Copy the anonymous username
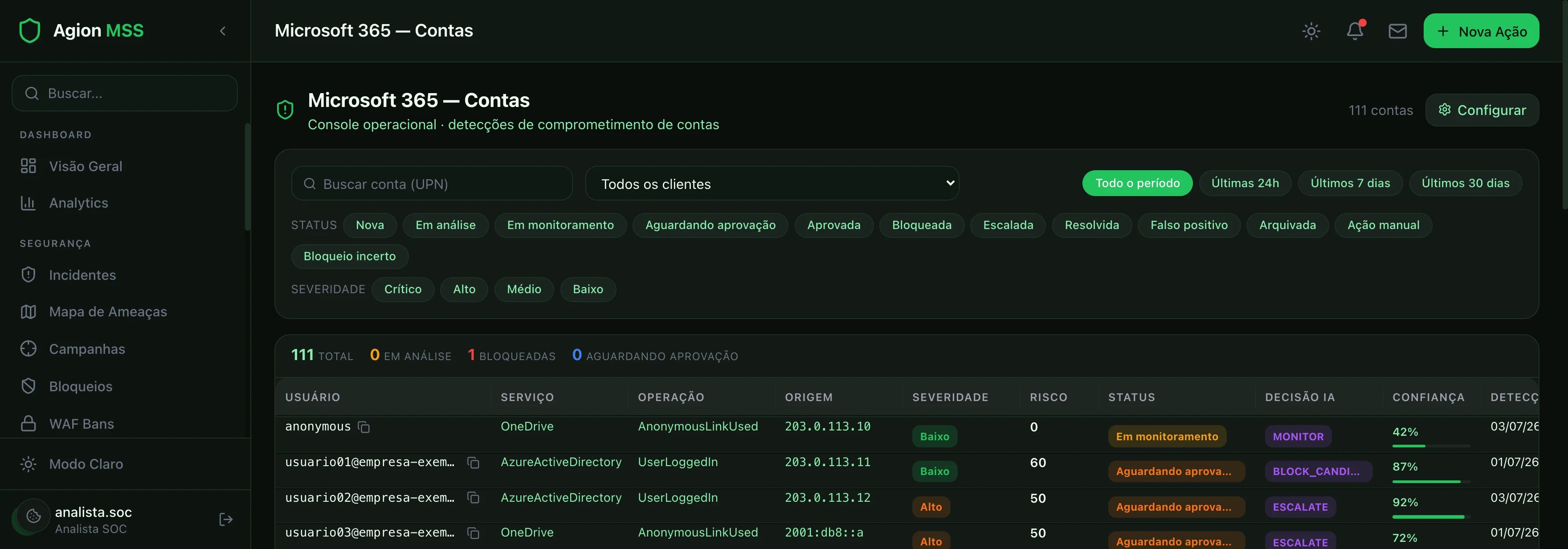The height and width of the screenshot is (549, 1568). pyautogui.click(x=364, y=427)
